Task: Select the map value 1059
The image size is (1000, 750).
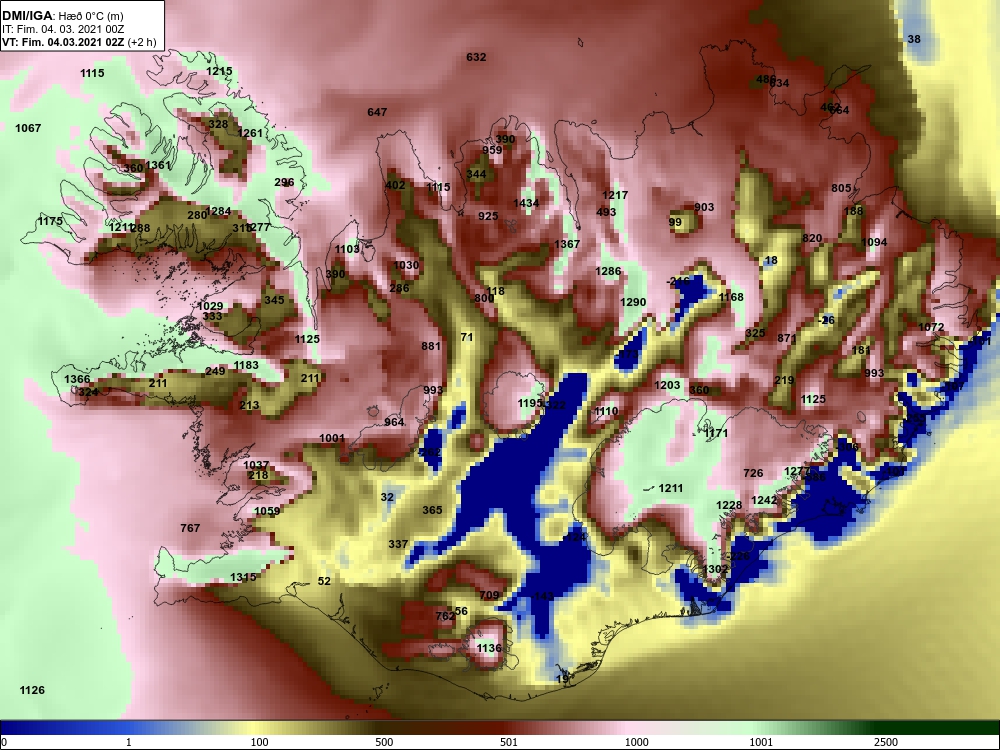Action: (x=267, y=511)
